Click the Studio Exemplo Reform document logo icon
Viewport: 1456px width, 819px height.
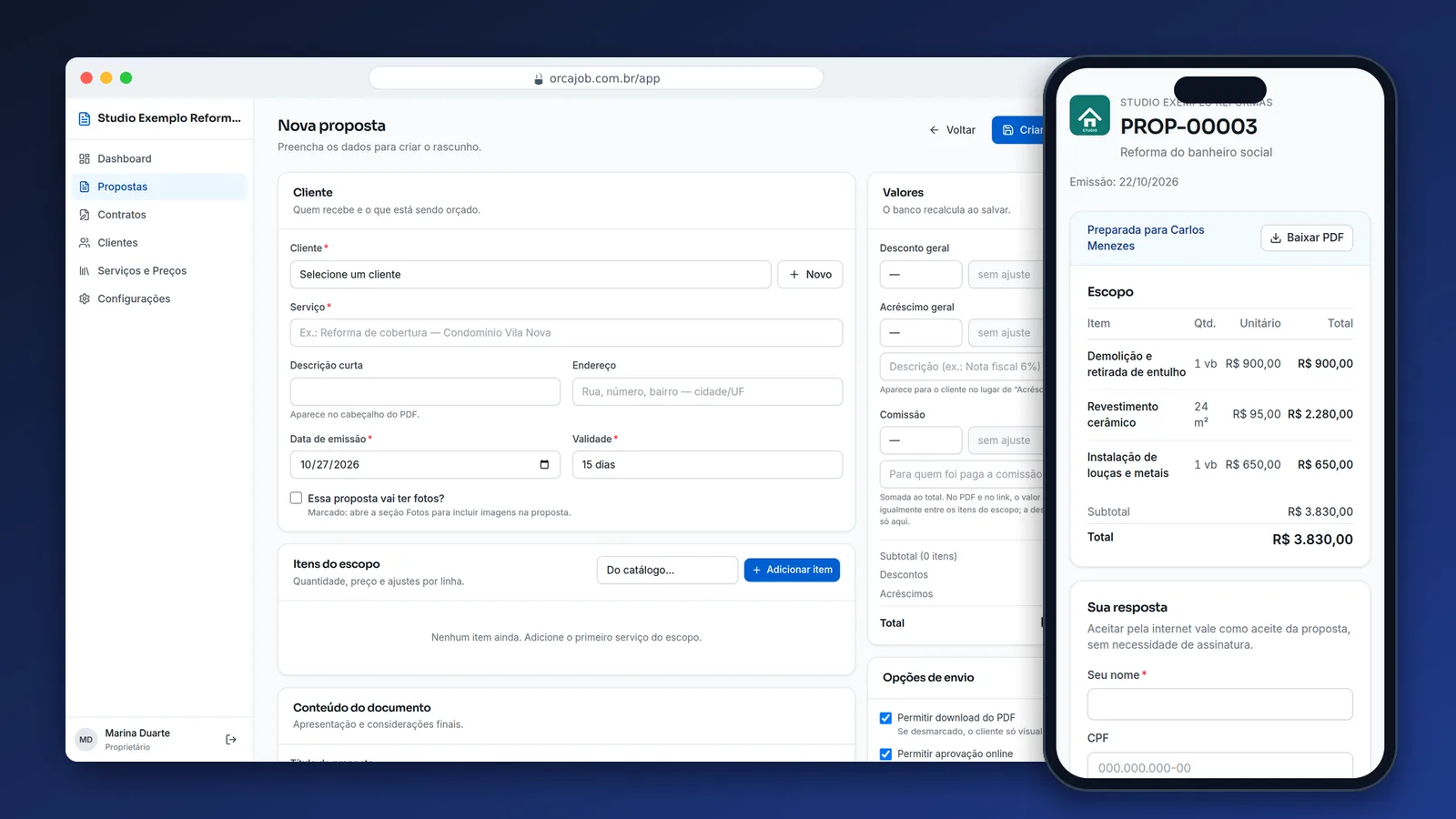point(85,118)
